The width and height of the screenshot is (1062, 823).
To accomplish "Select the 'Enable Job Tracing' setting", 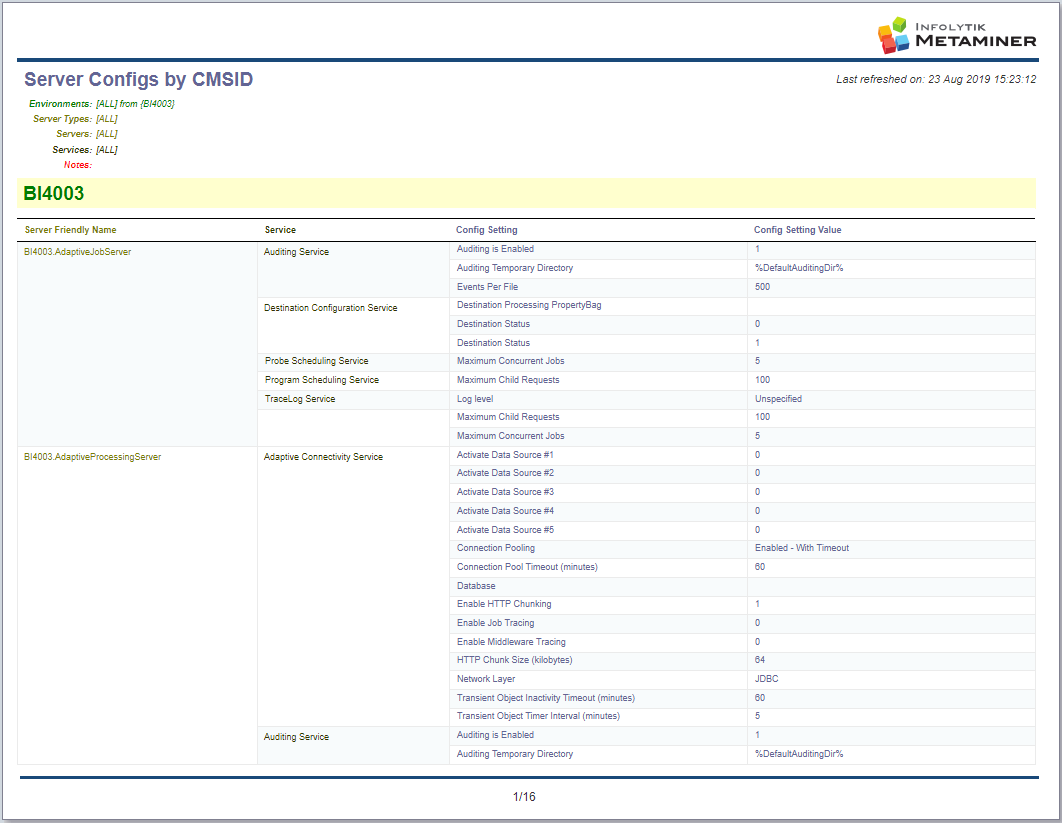I will [495, 623].
